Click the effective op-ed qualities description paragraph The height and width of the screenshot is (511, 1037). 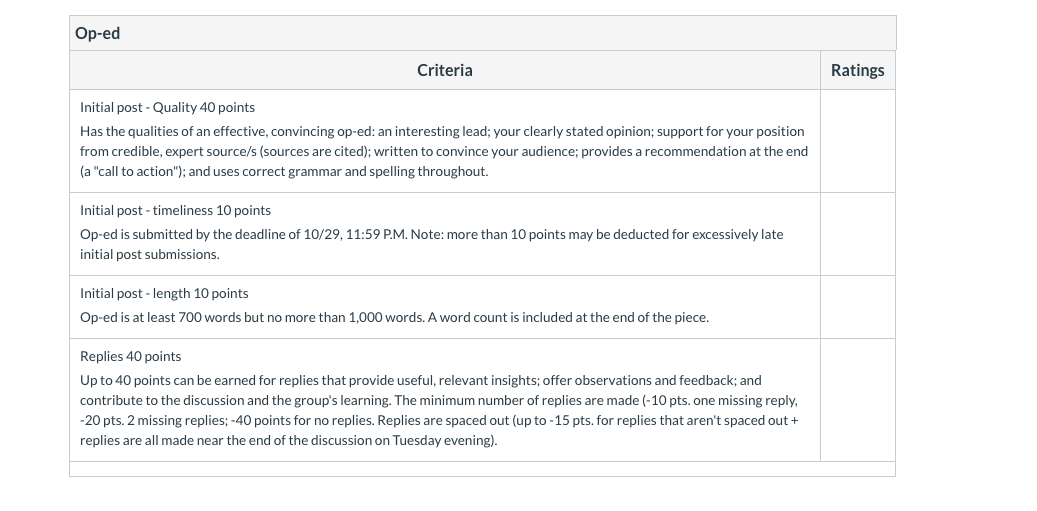[444, 151]
